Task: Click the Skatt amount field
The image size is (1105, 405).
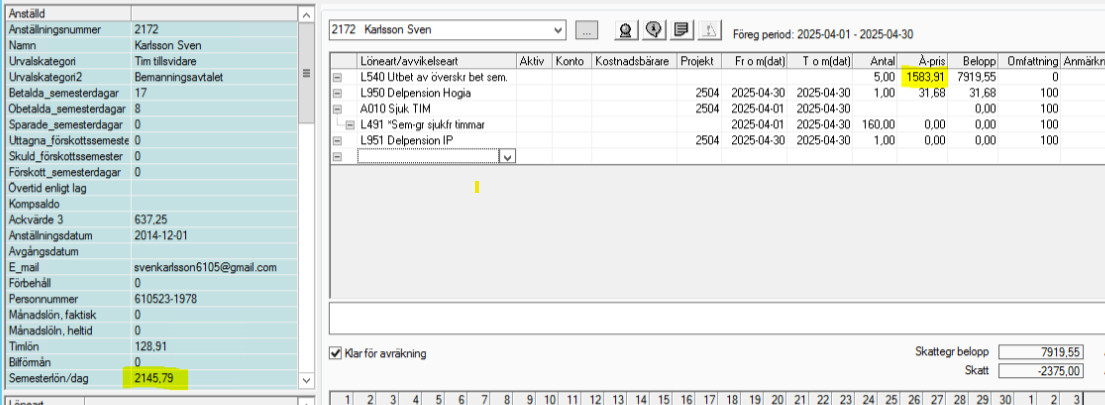Action: coord(1041,371)
